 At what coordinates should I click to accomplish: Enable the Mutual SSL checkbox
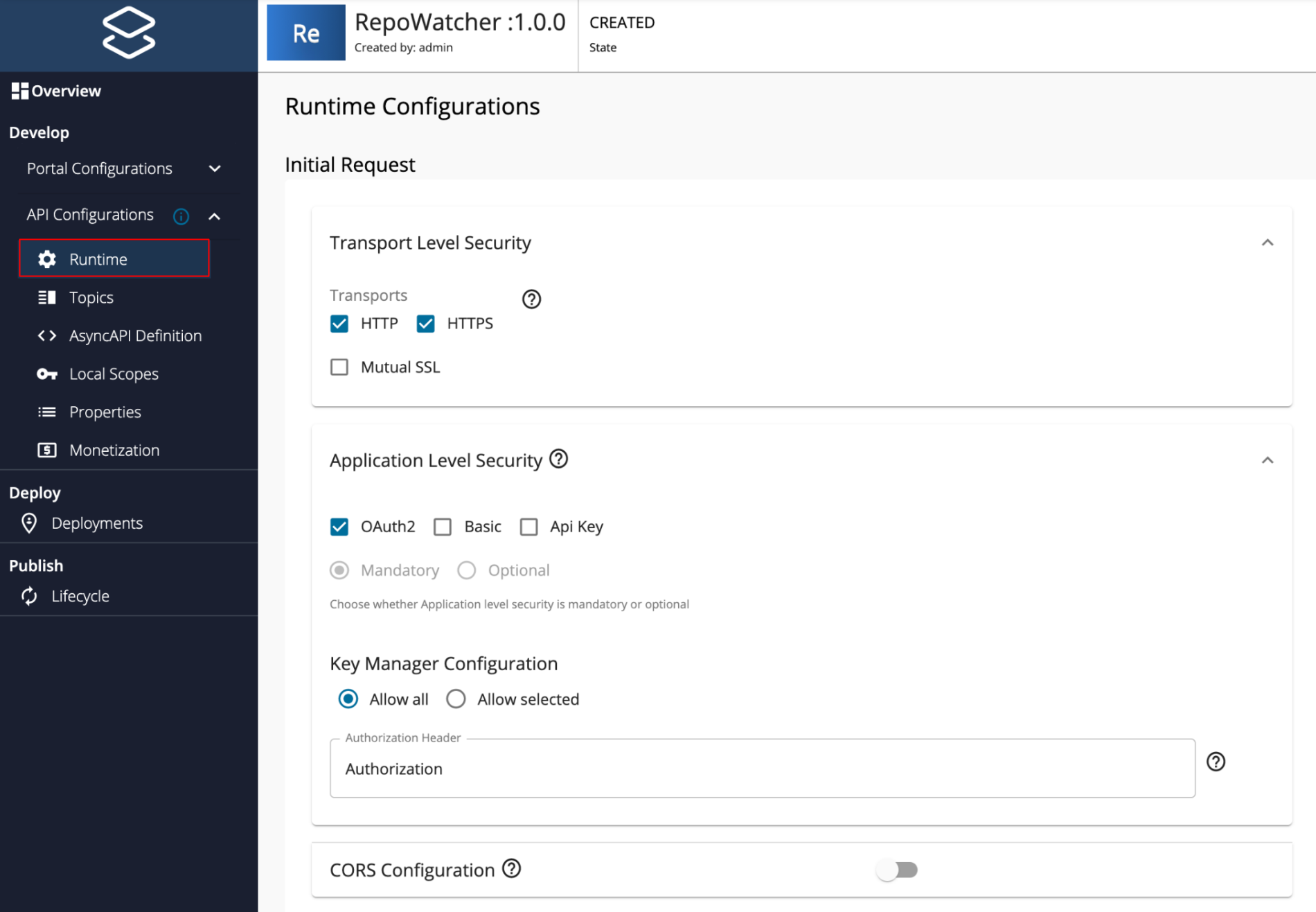tap(339, 367)
